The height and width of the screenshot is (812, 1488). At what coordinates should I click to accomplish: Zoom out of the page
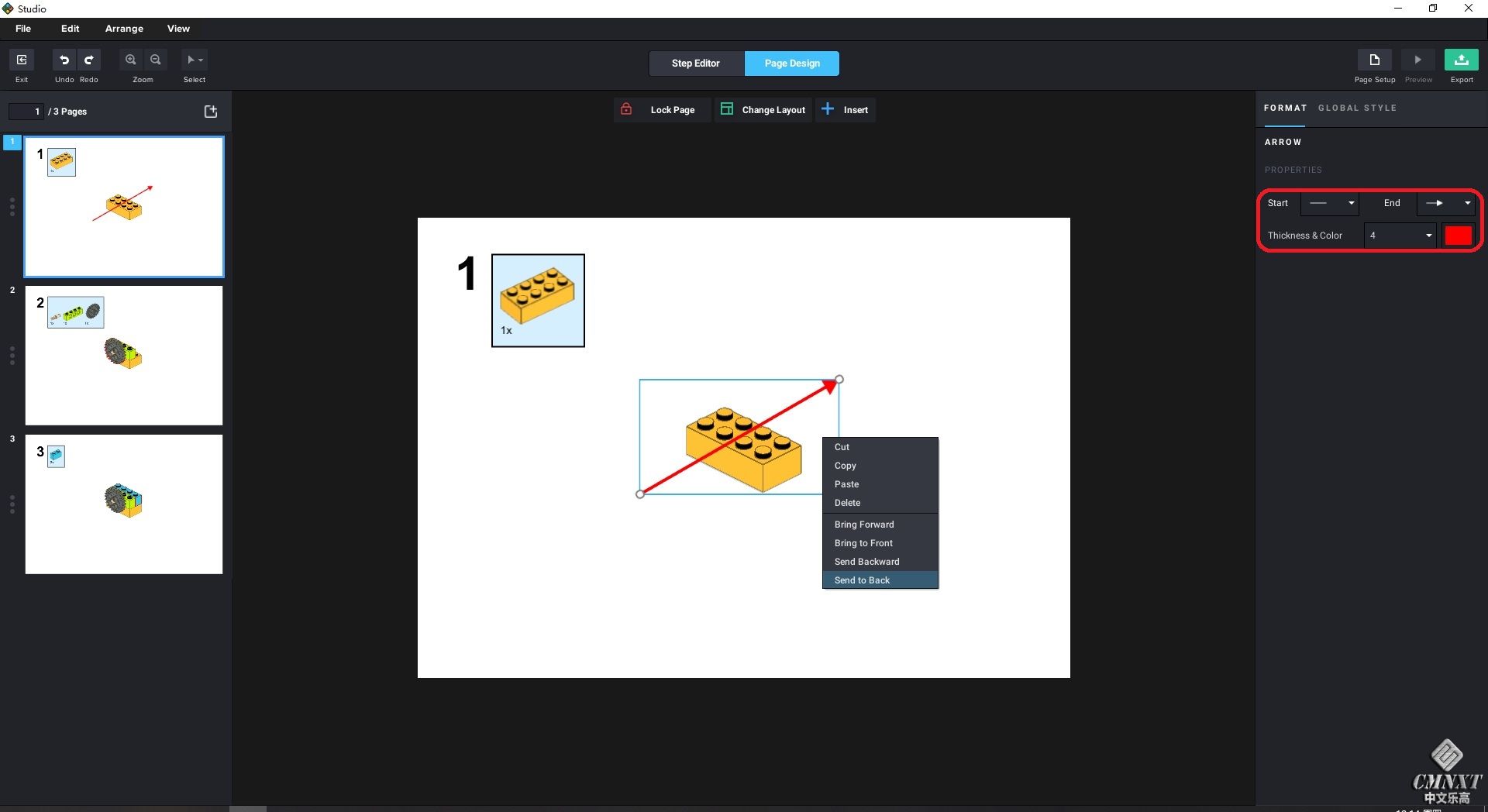(x=156, y=60)
